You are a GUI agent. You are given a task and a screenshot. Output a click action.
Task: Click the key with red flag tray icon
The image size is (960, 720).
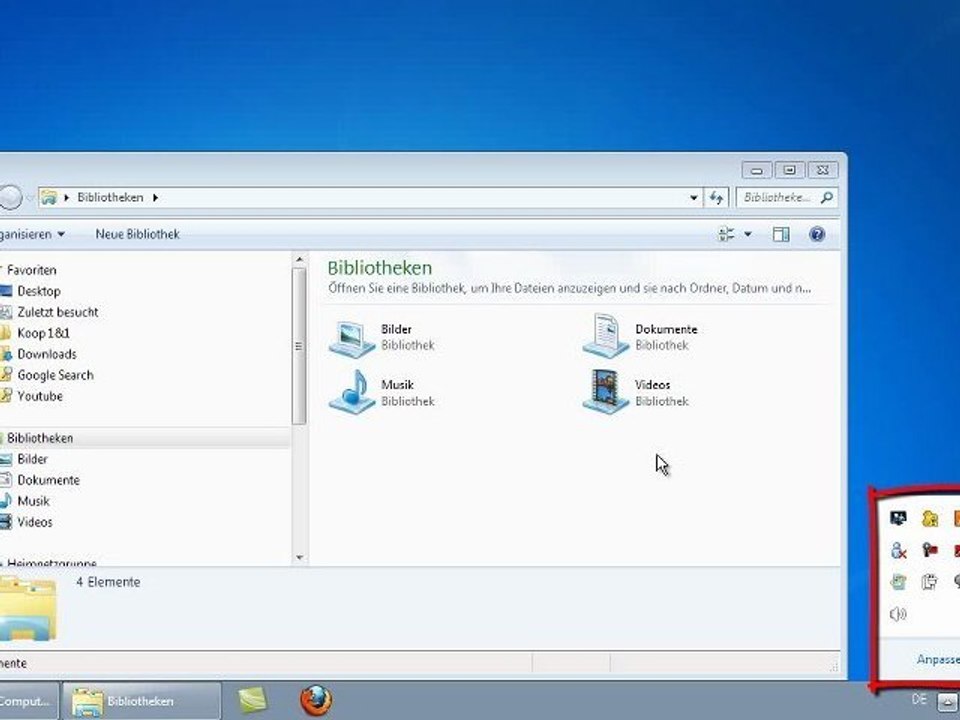coord(929,550)
